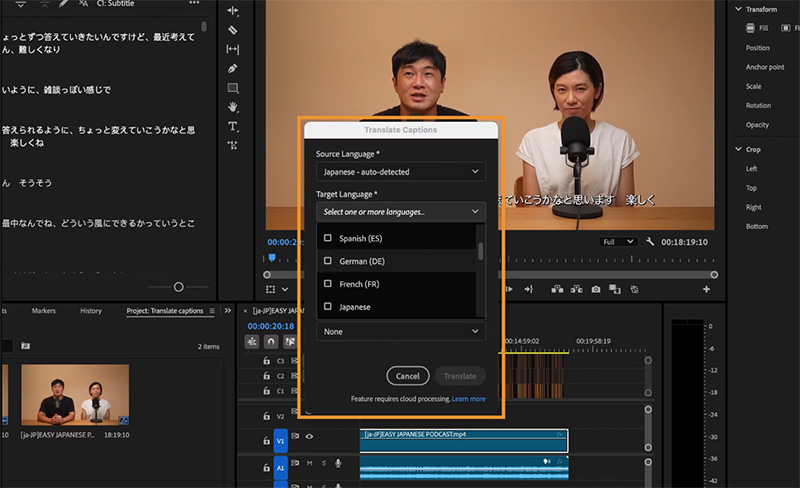Click the Fill icon in Transform section
The image size is (800, 488).
click(x=750, y=28)
